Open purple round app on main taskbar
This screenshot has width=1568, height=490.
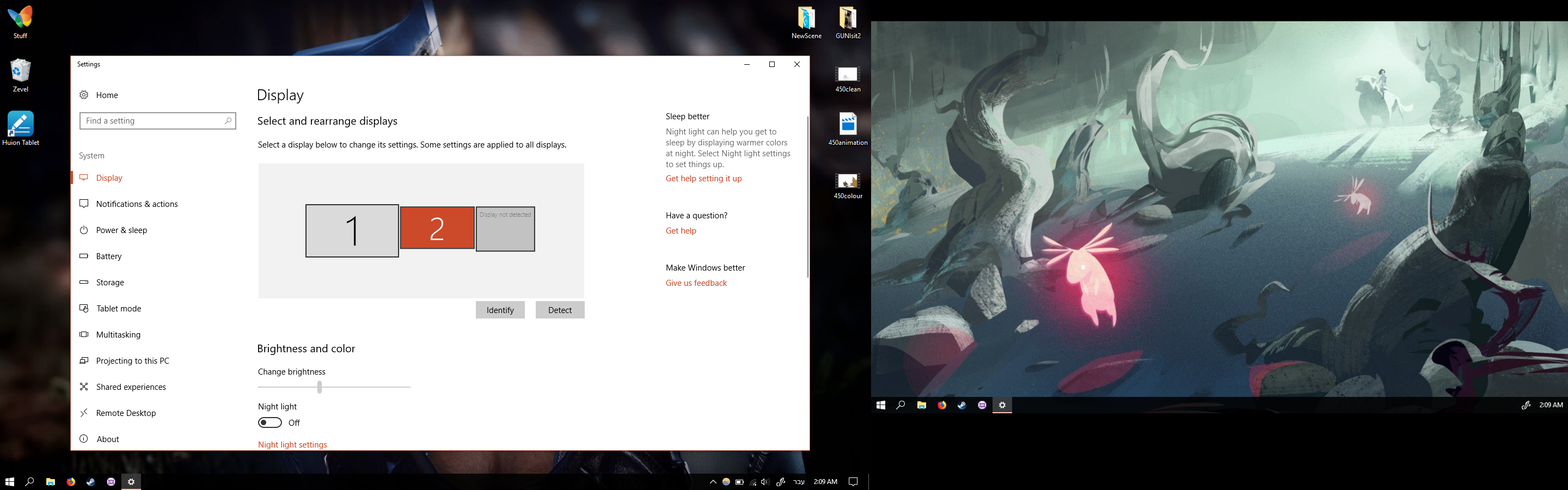click(x=111, y=481)
